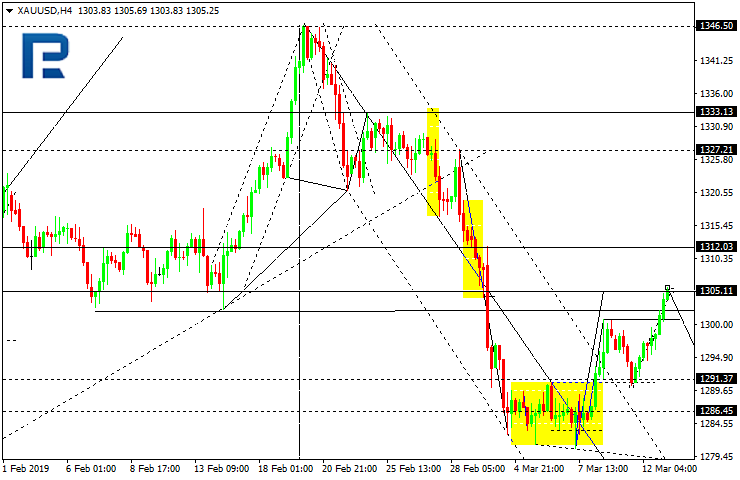Select the 1312.03 price level label
This screenshot has height=480, width=740.
click(x=717, y=247)
